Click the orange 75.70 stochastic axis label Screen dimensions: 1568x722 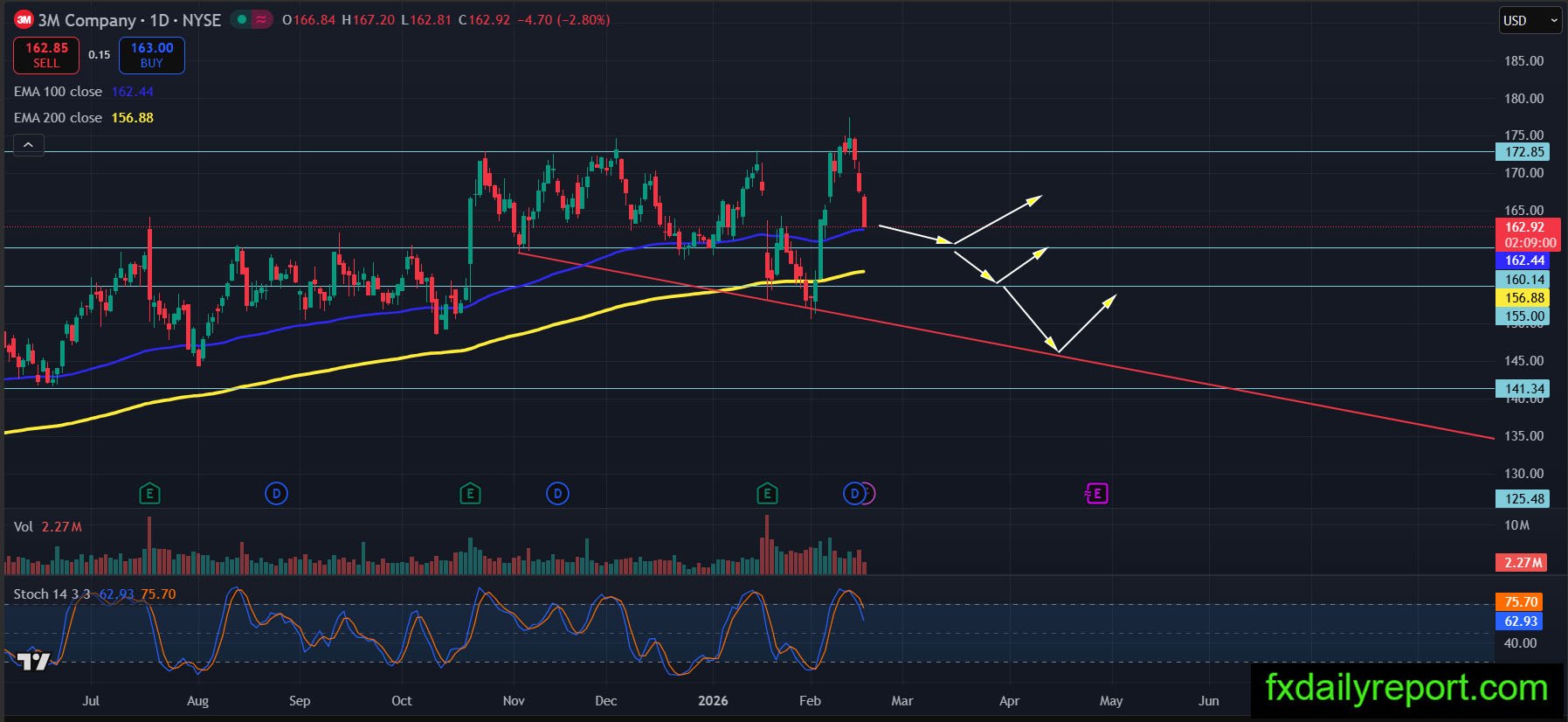1520,602
